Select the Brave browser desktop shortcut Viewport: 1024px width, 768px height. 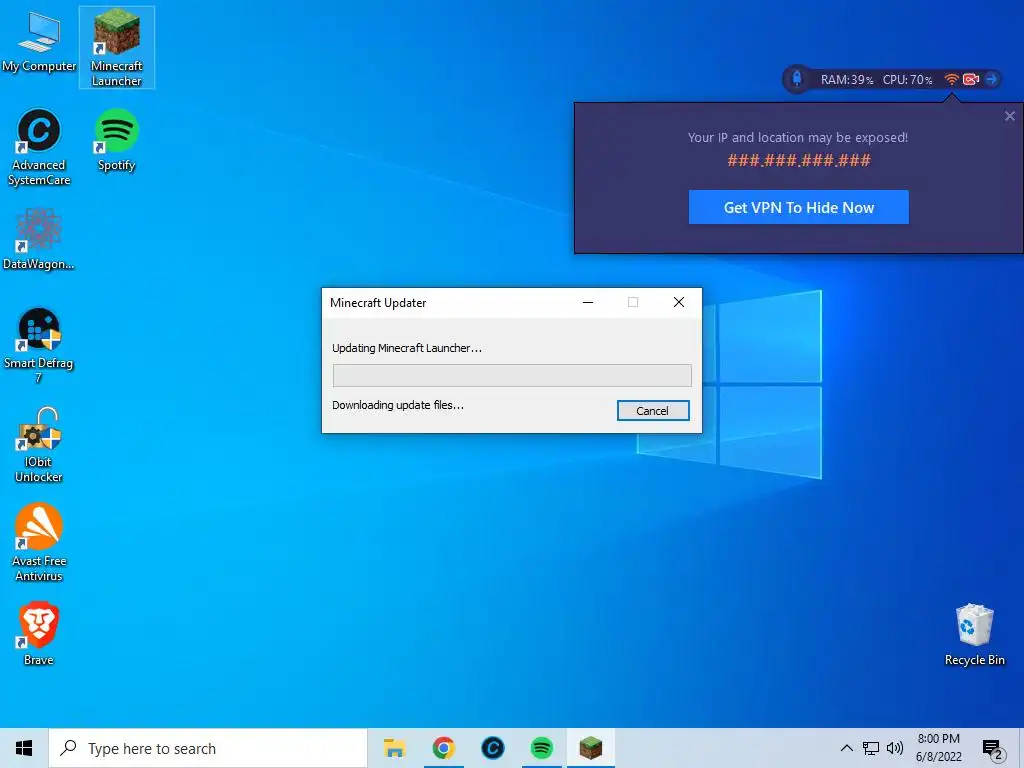[39, 633]
